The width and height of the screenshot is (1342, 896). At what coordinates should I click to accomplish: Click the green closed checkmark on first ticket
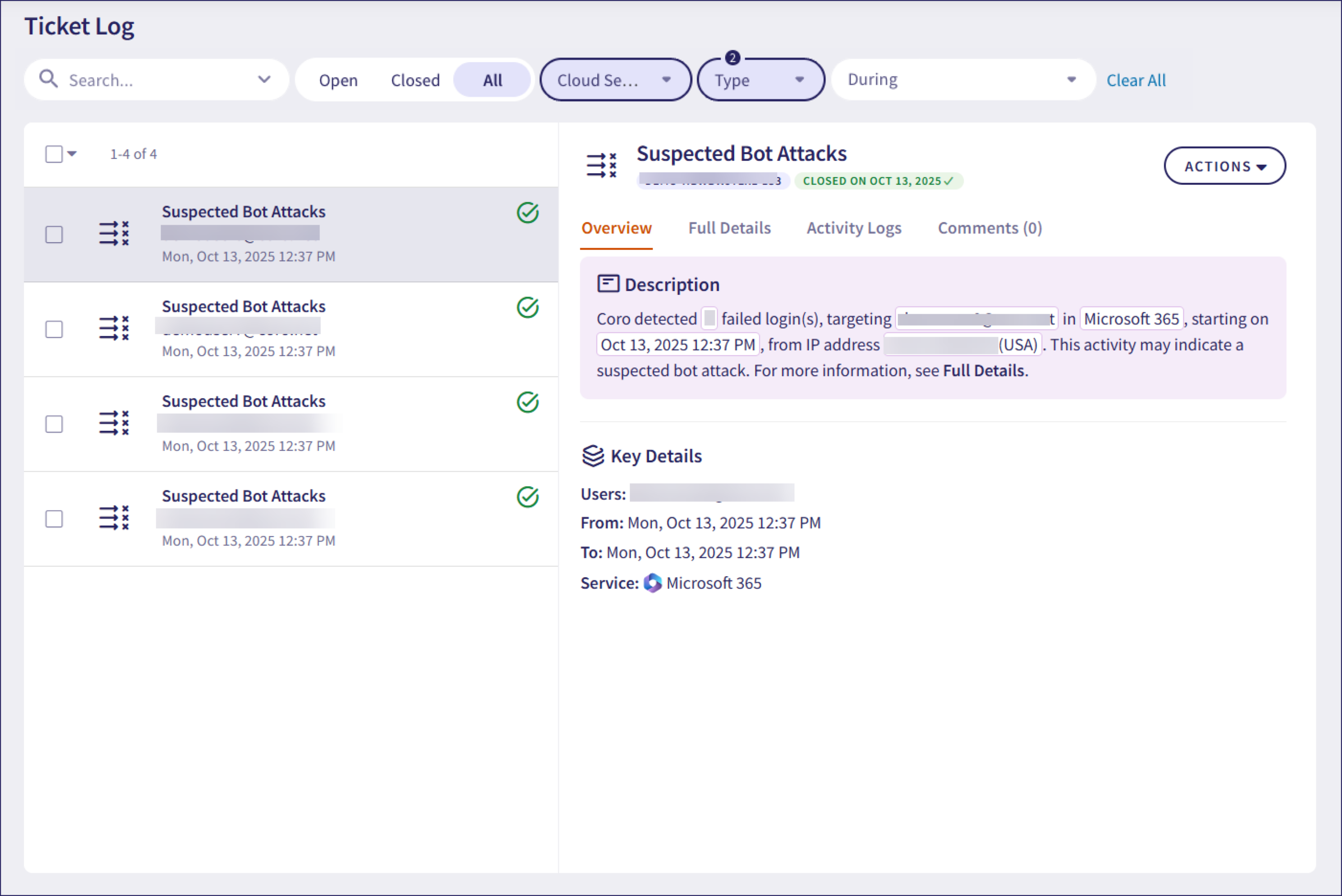tap(528, 213)
